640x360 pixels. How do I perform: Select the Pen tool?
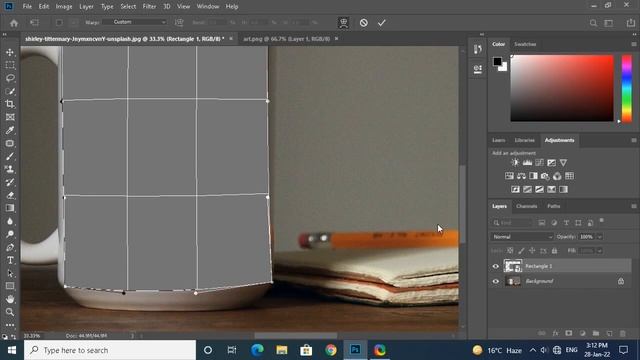coord(10,247)
